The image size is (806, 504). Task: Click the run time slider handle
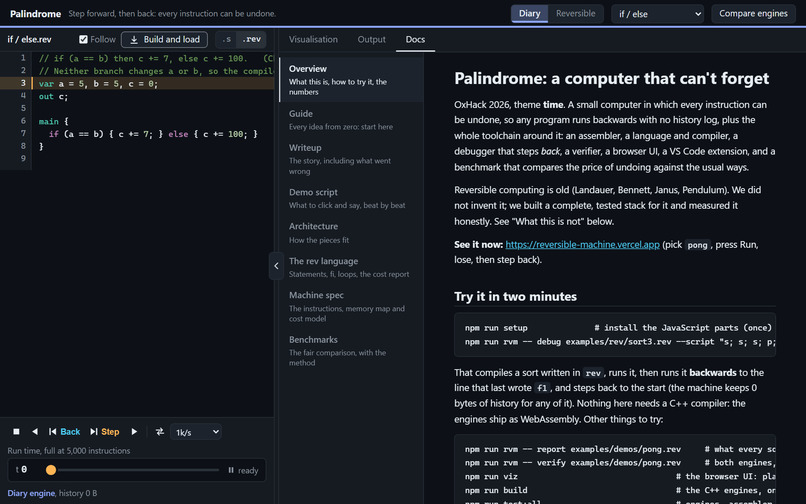coord(50,470)
